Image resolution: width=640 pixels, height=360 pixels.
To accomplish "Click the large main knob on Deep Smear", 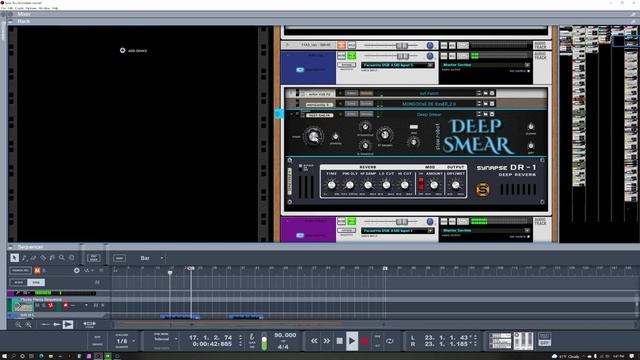I will [x=313, y=136].
